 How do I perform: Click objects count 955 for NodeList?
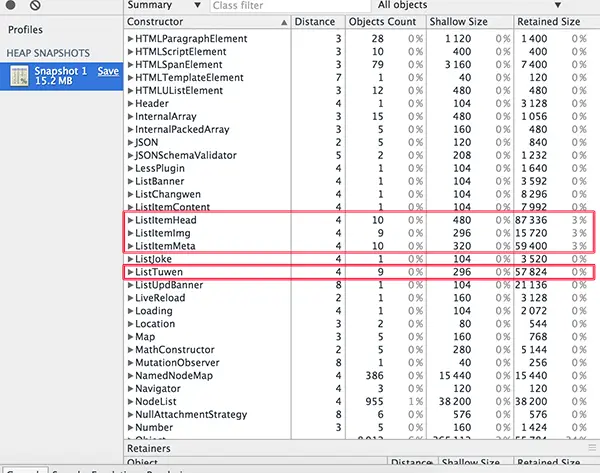374,402
